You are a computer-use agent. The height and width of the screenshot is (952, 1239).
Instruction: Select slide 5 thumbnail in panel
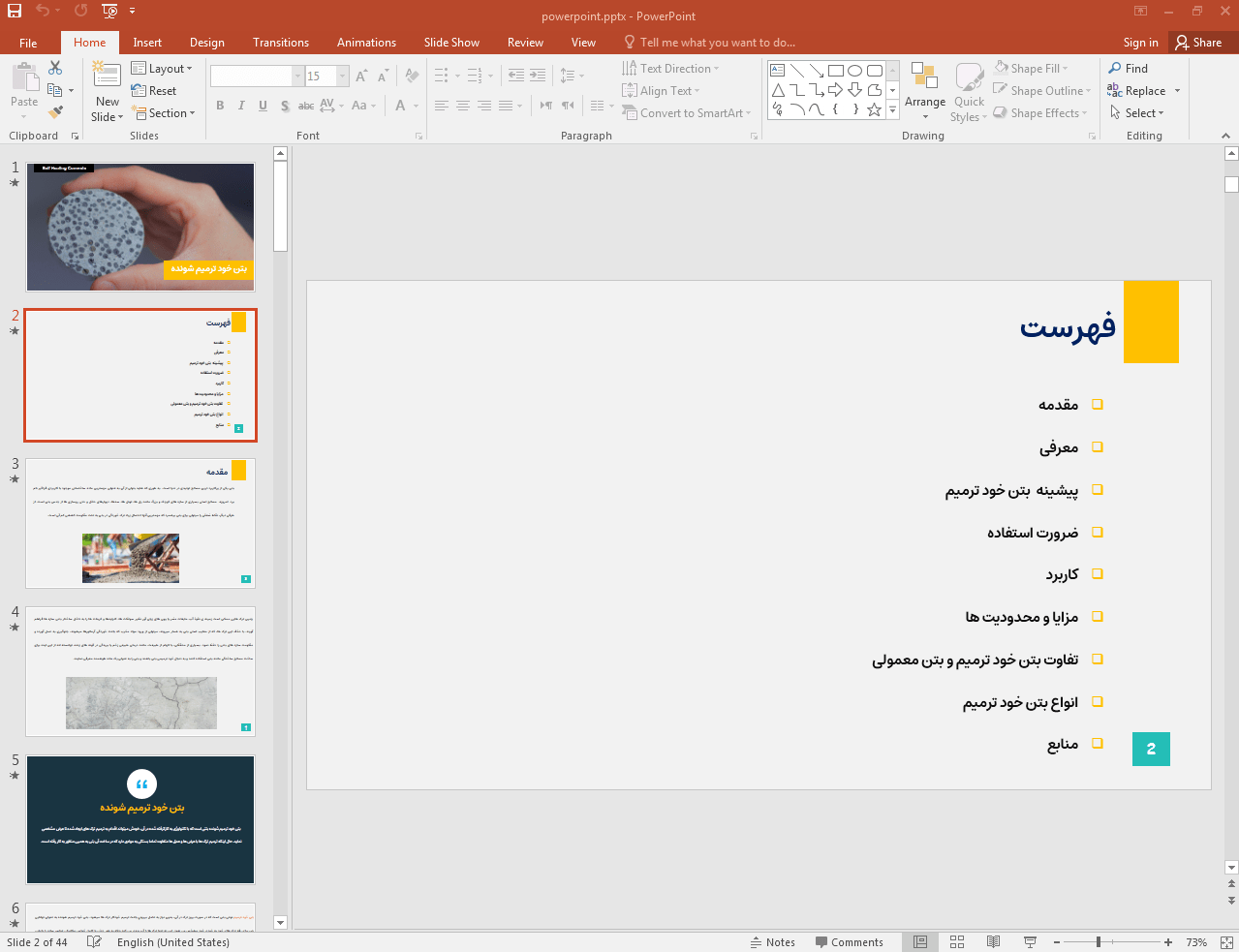pyautogui.click(x=140, y=819)
